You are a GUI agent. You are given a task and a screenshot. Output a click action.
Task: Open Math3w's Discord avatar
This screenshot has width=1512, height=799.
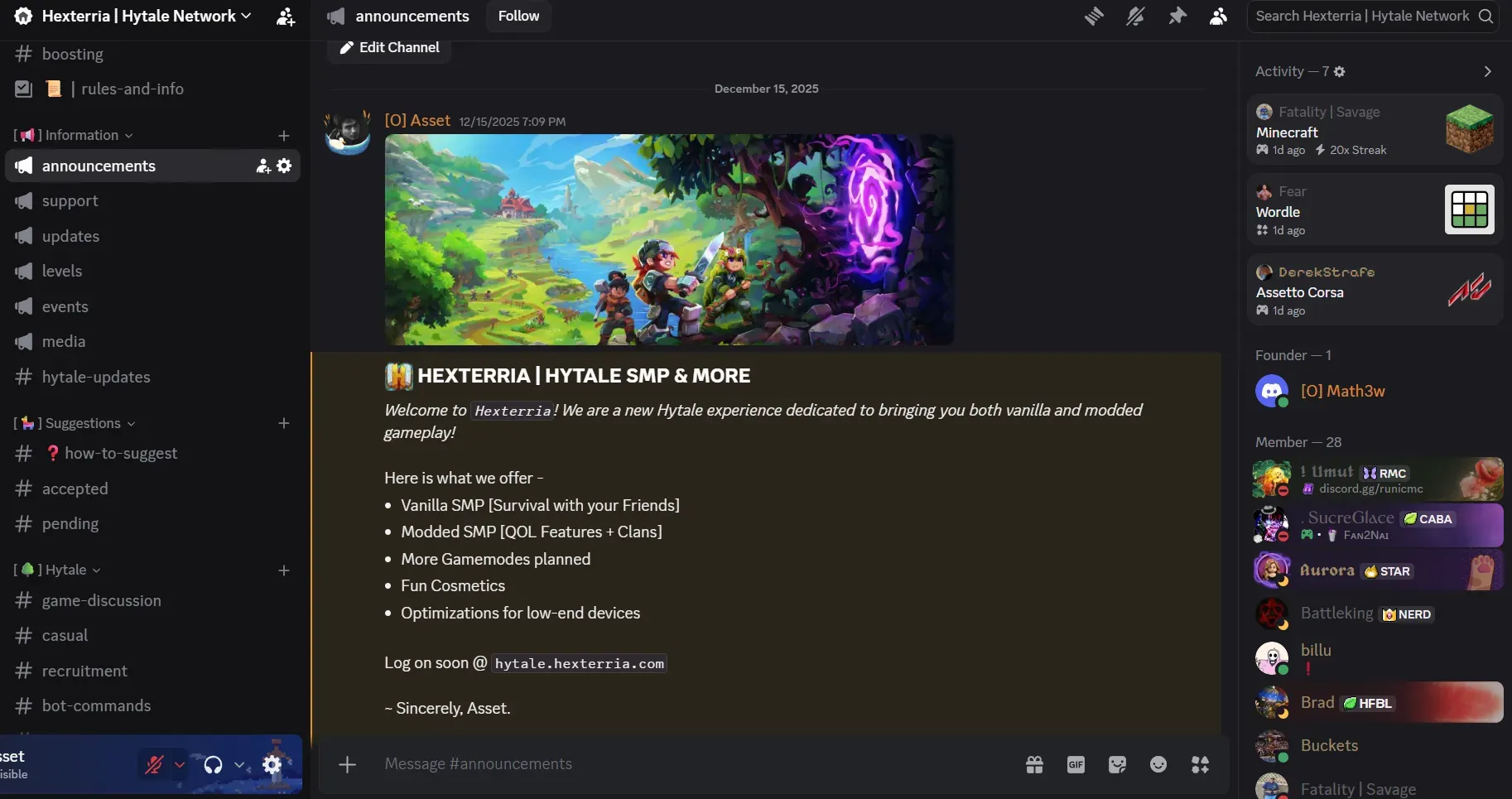1272,391
